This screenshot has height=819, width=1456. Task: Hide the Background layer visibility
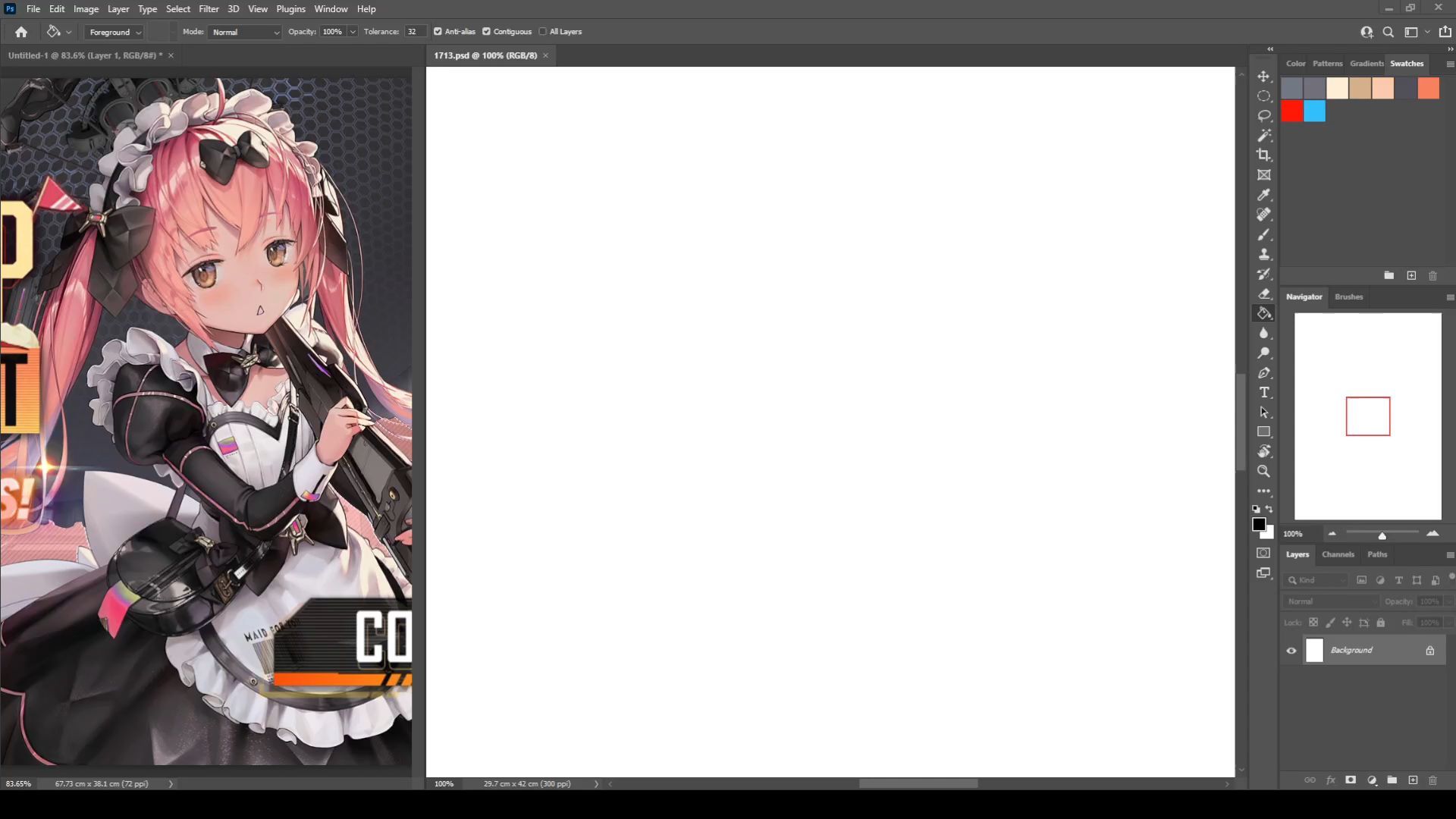tap(1291, 650)
